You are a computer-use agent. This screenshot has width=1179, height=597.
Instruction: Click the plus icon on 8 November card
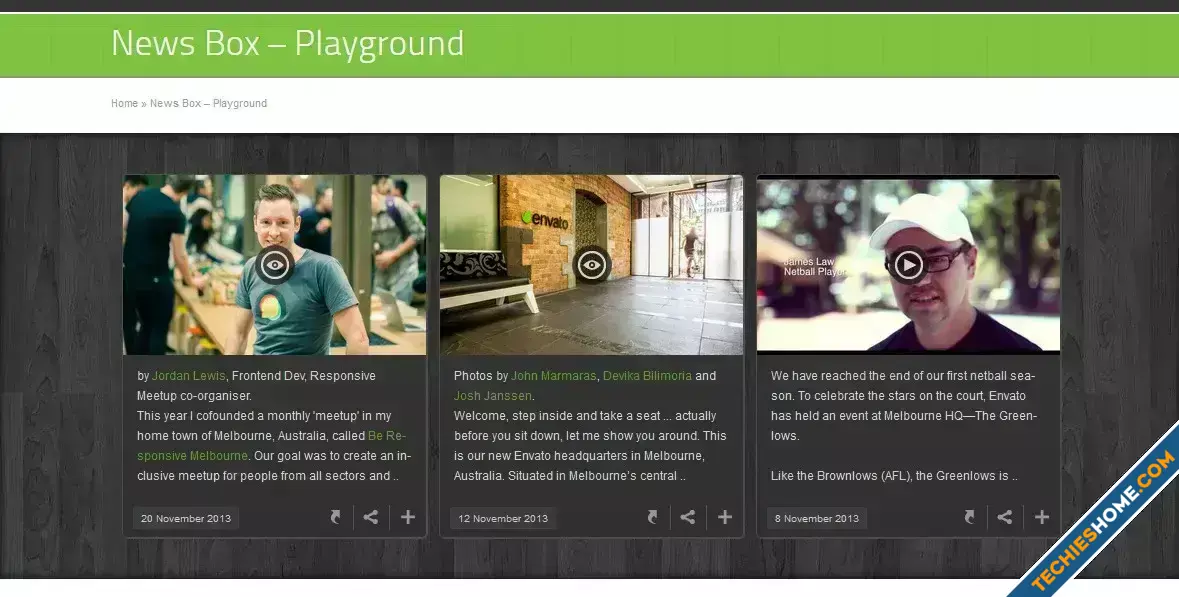point(1041,517)
